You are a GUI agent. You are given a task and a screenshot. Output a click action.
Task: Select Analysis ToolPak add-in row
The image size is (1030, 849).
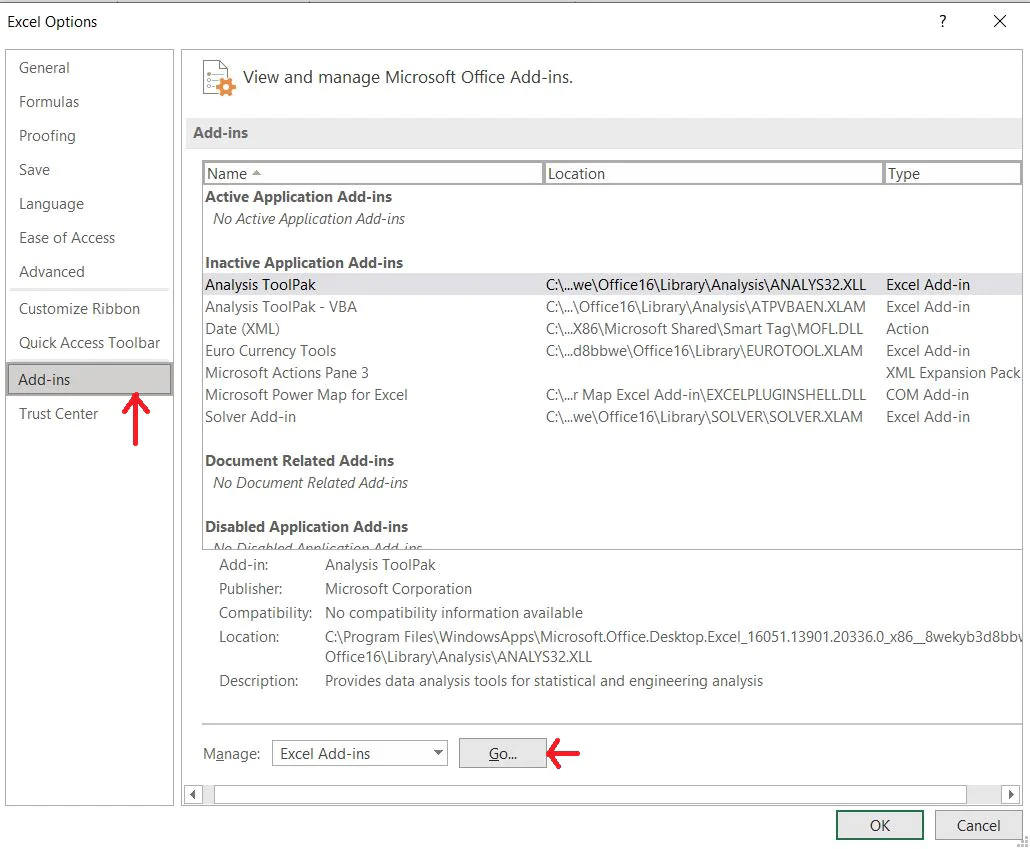click(612, 285)
